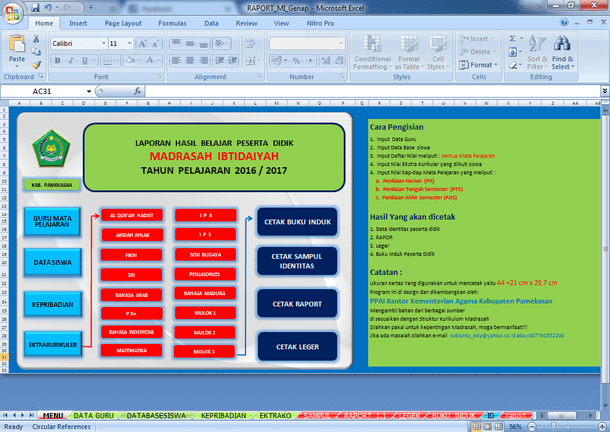Screen dimensions: 610x432
Task: Toggle italic formatting
Action: click(71, 60)
